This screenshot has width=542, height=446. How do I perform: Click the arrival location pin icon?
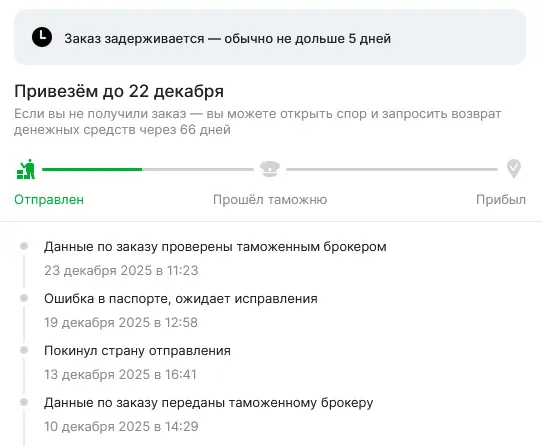[514, 168]
